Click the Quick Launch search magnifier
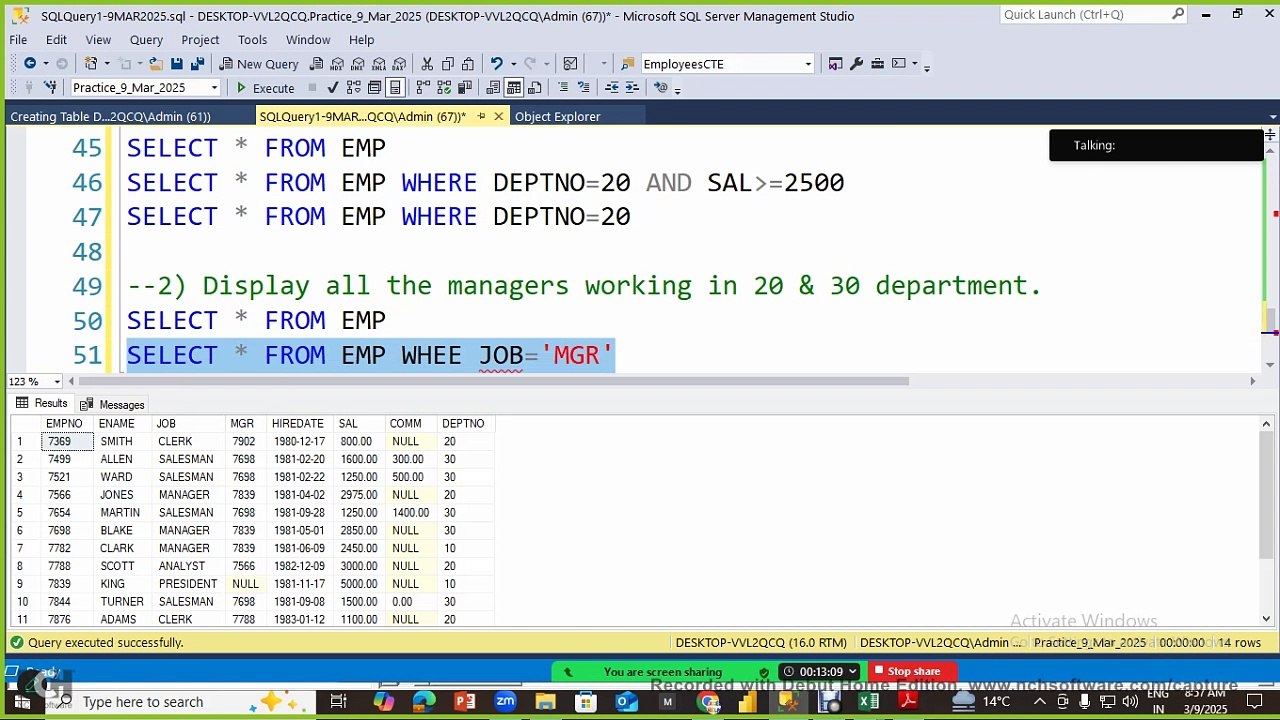Image resolution: width=1280 pixels, height=720 pixels. pos(1178,14)
